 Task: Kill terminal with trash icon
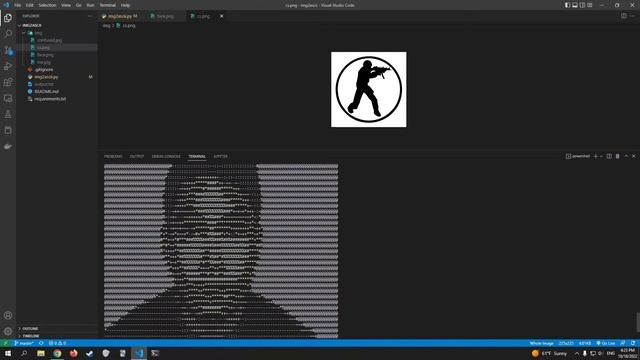[618, 156]
